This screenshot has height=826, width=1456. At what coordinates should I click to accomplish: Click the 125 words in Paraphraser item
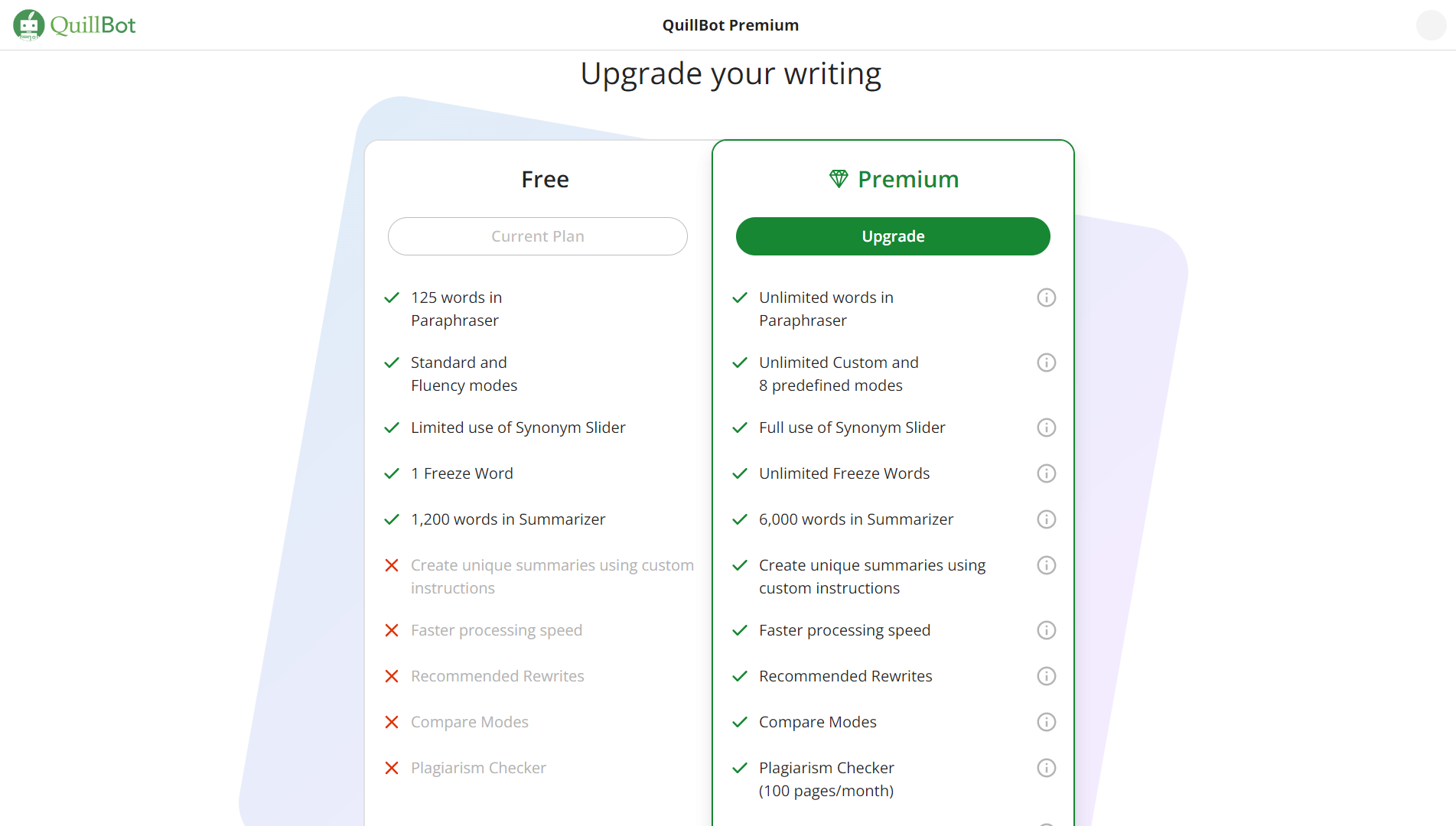(456, 309)
